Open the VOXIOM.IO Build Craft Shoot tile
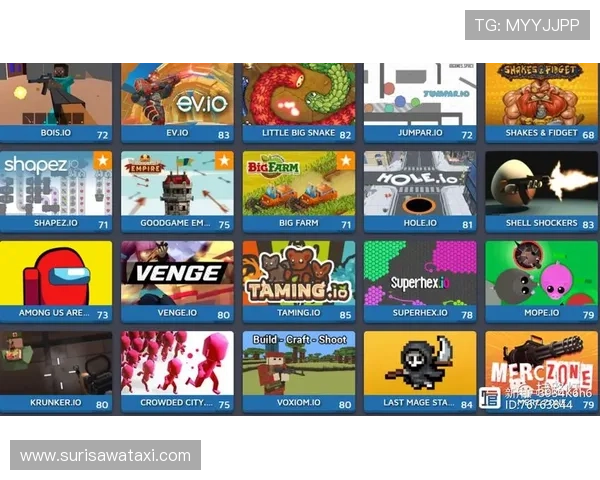The height and width of the screenshot is (480, 600). click(x=298, y=363)
